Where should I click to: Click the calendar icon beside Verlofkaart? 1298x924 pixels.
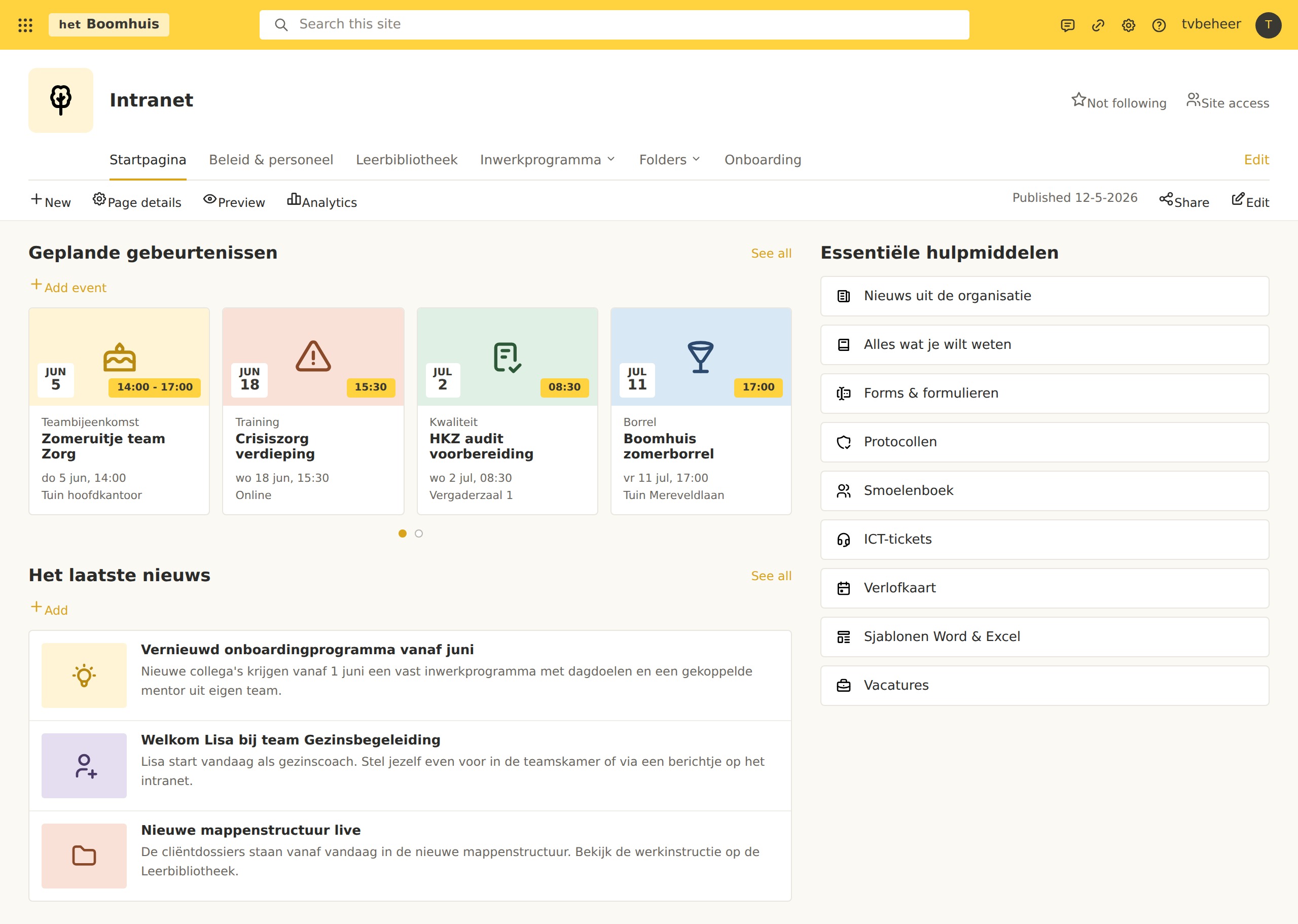[x=844, y=588]
